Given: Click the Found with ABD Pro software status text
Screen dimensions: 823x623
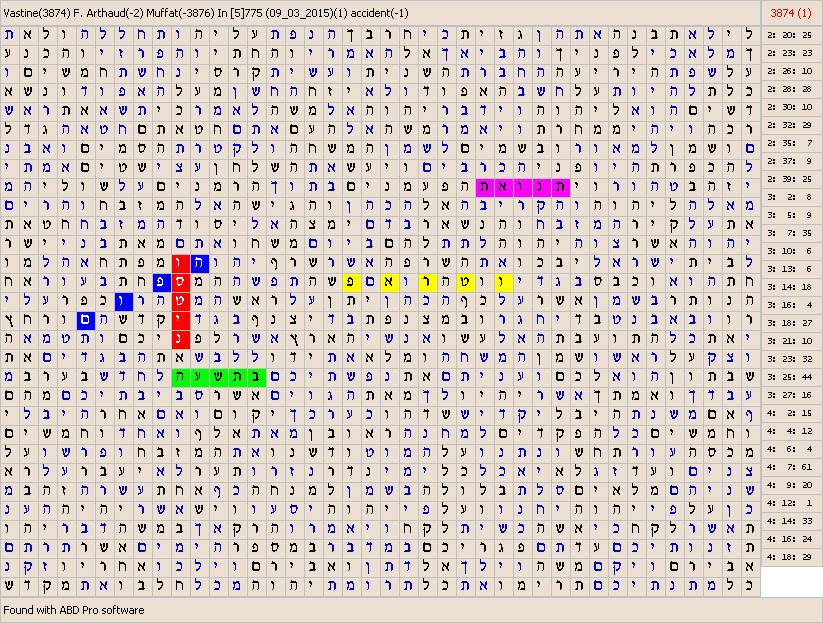Looking at the screenshot, I should pos(74,610).
